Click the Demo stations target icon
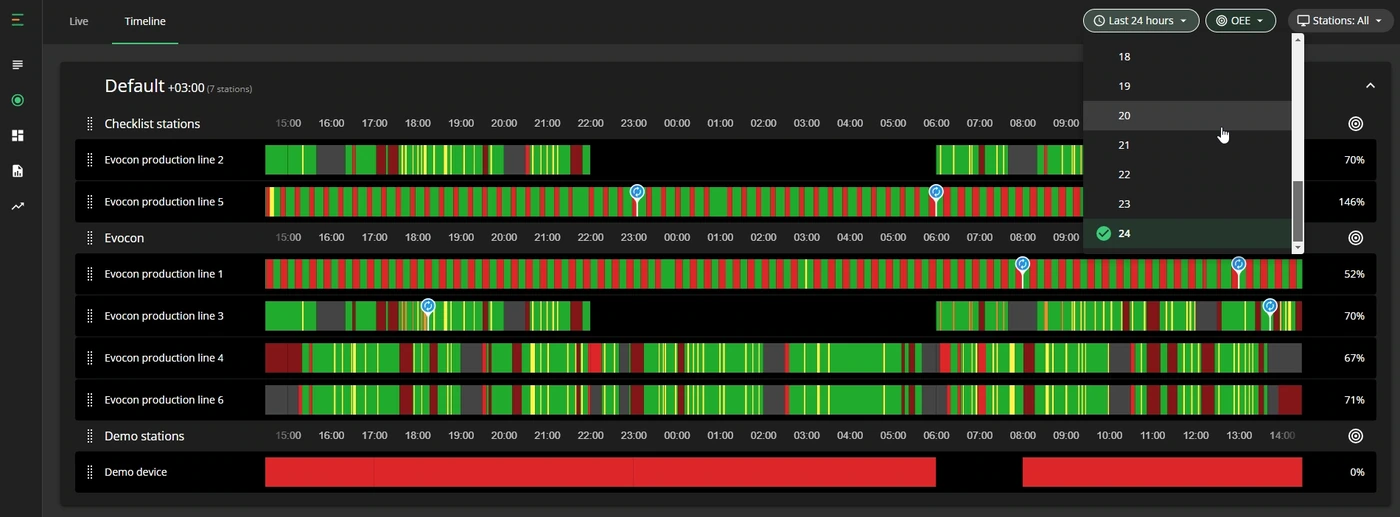 tap(1355, 436)
